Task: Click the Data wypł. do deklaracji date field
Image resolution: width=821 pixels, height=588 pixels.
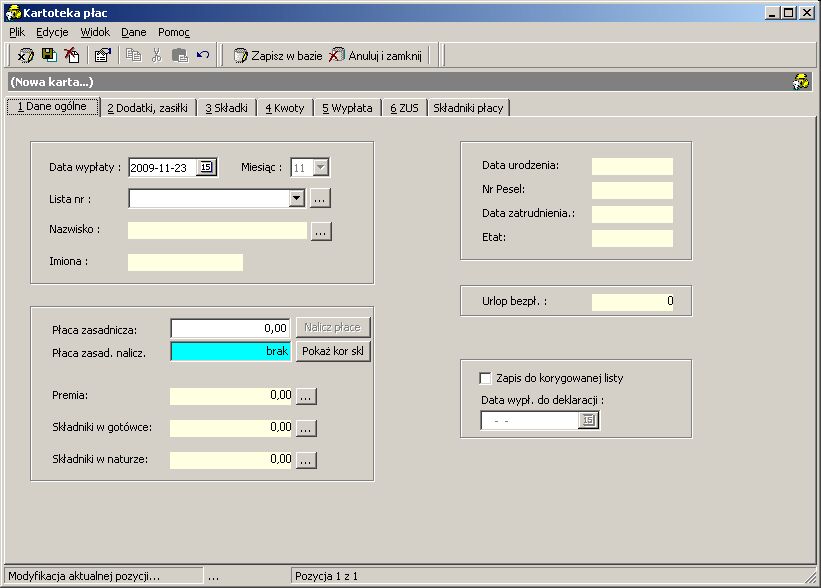Action: (x=530, y=420)
